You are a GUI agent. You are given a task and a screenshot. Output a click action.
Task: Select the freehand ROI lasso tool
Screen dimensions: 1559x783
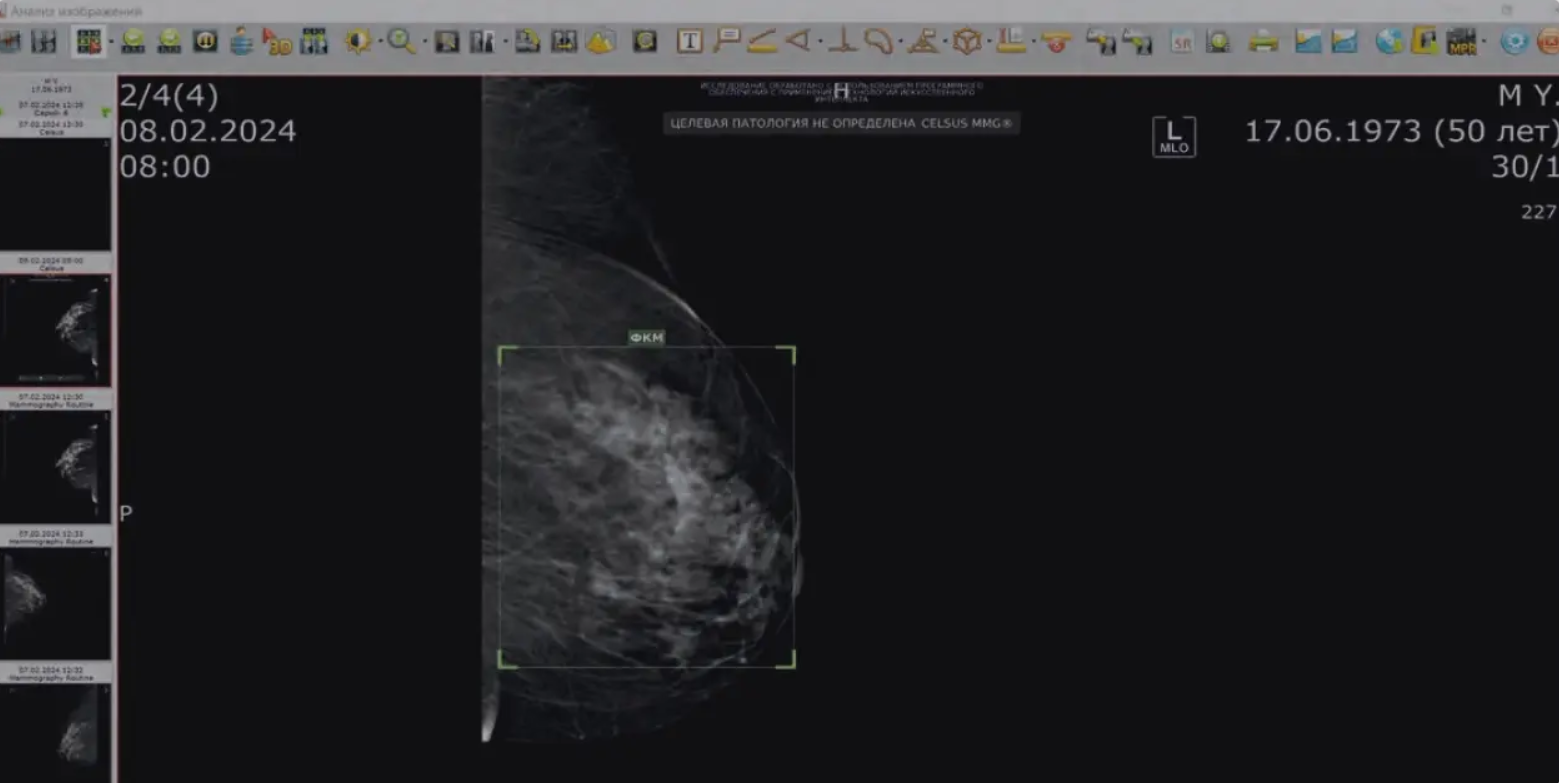(x=878, y=41)
